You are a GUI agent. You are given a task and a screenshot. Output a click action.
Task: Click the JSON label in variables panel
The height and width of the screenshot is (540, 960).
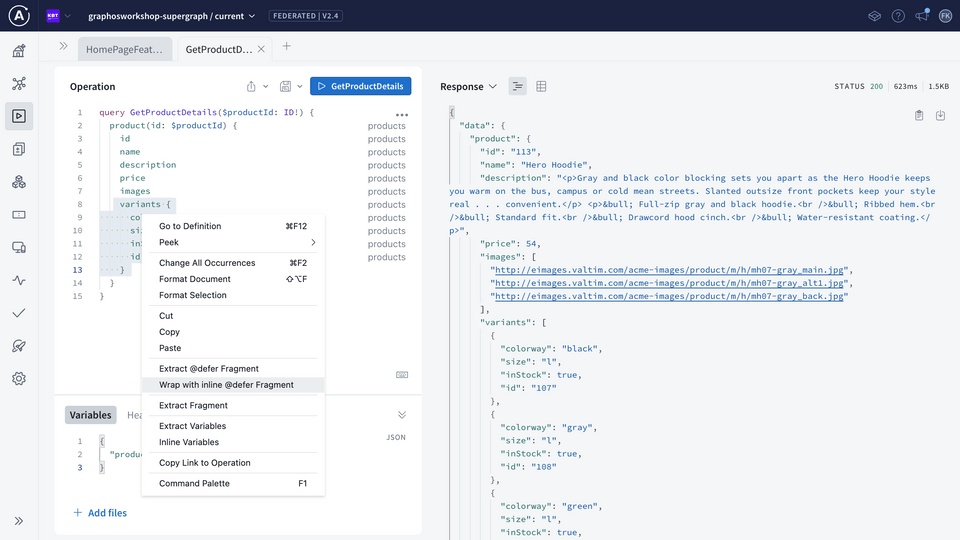396,437
